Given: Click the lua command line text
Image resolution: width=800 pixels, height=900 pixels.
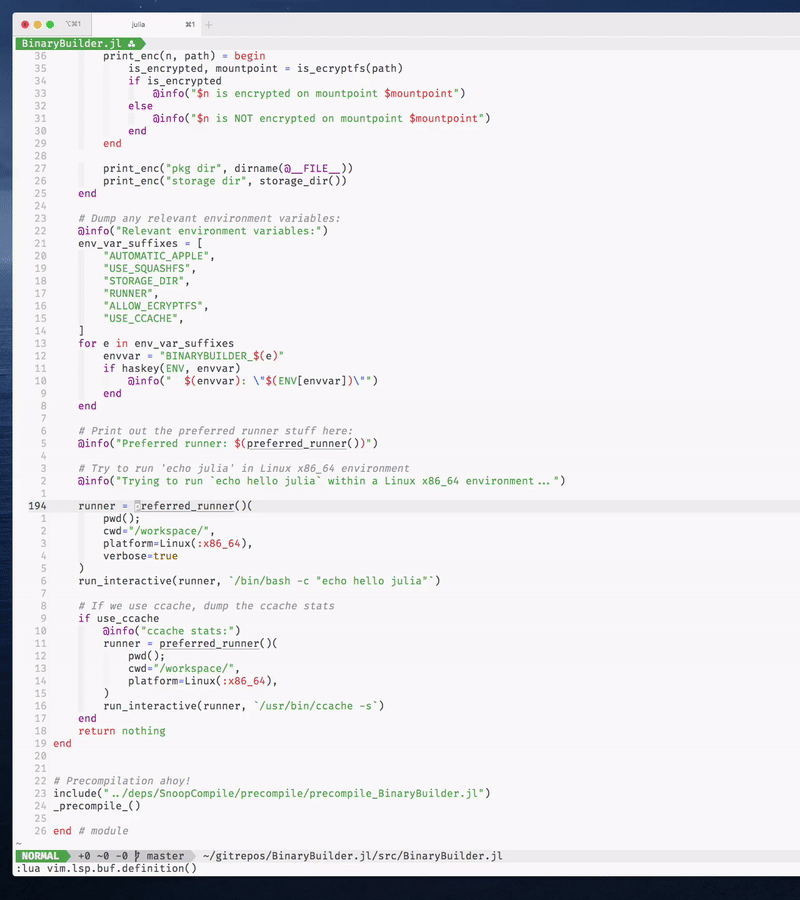Looking at the screenshot, I should [x=106, y=869].
